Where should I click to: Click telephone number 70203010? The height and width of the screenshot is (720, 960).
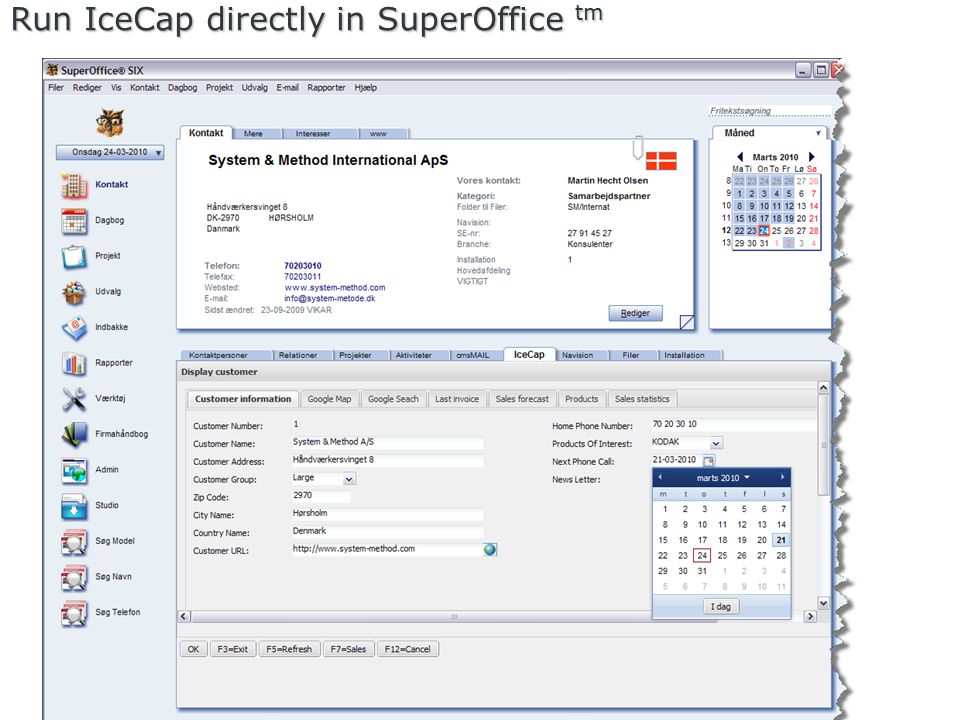302,266
